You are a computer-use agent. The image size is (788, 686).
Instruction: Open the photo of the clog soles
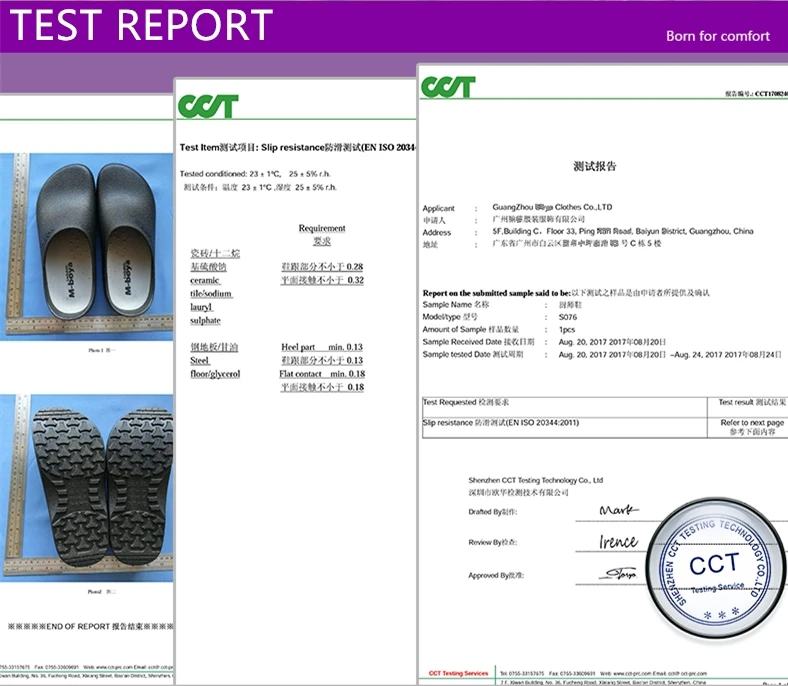(86, 488)
